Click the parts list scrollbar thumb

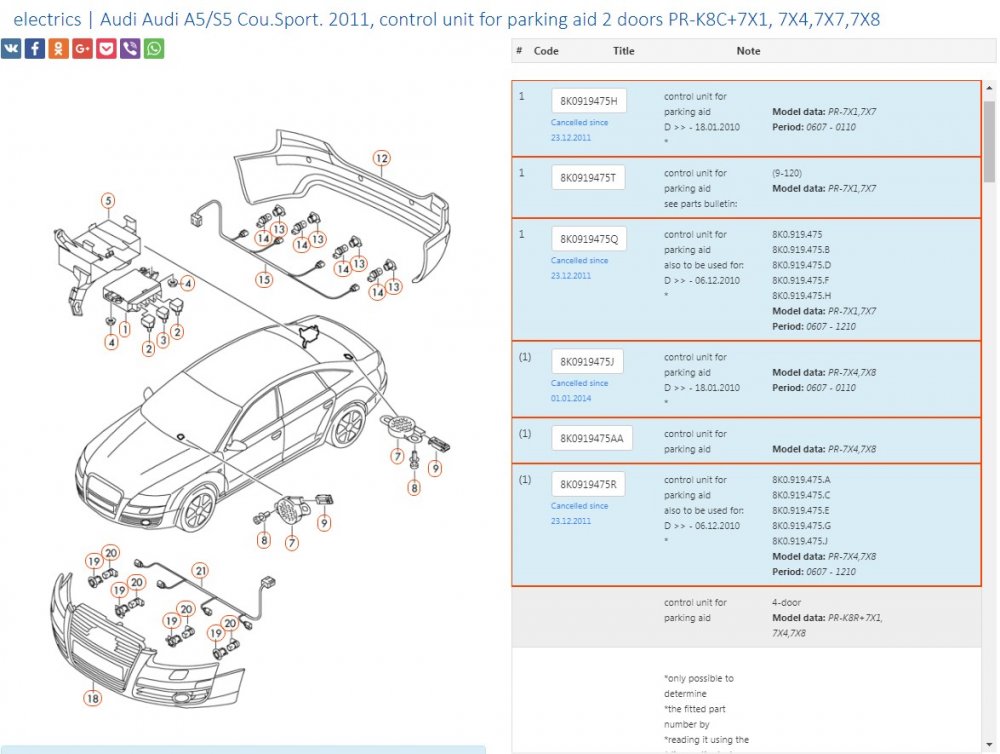point(989,142)
